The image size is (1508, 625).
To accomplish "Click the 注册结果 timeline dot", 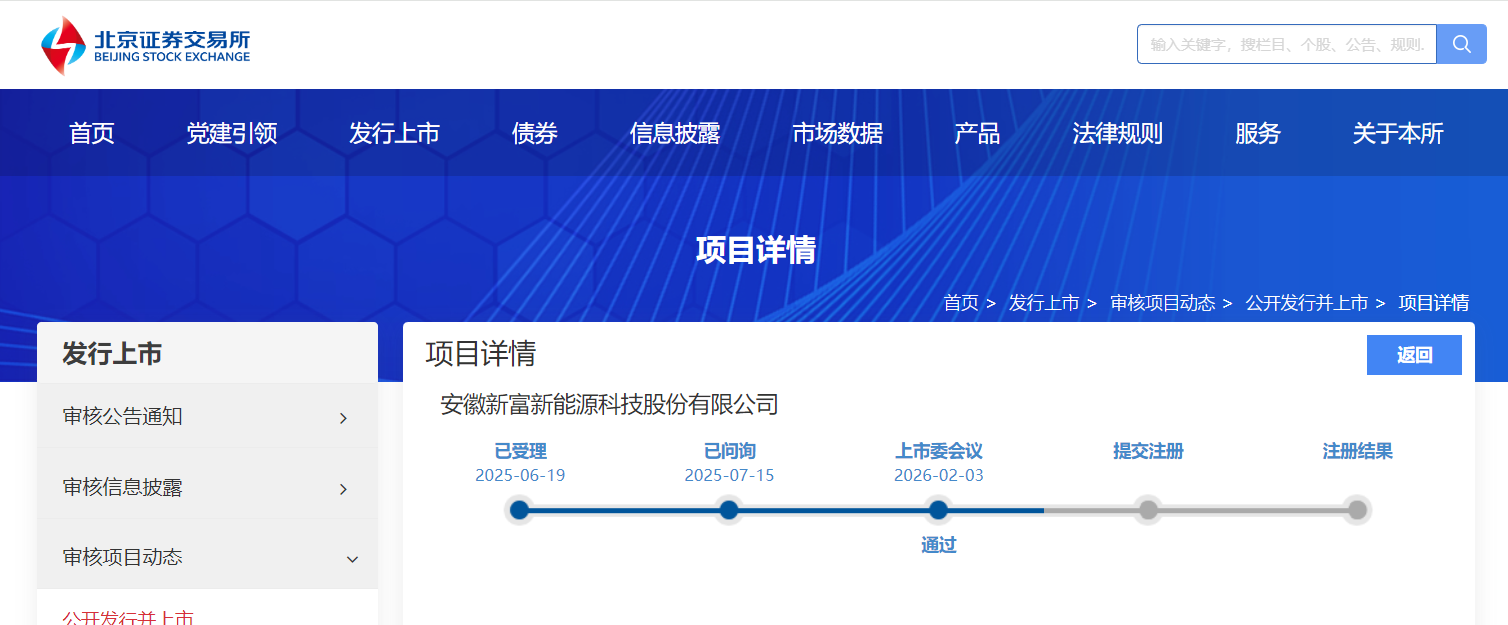I will pyautogui.click(x=1357, y=510).
